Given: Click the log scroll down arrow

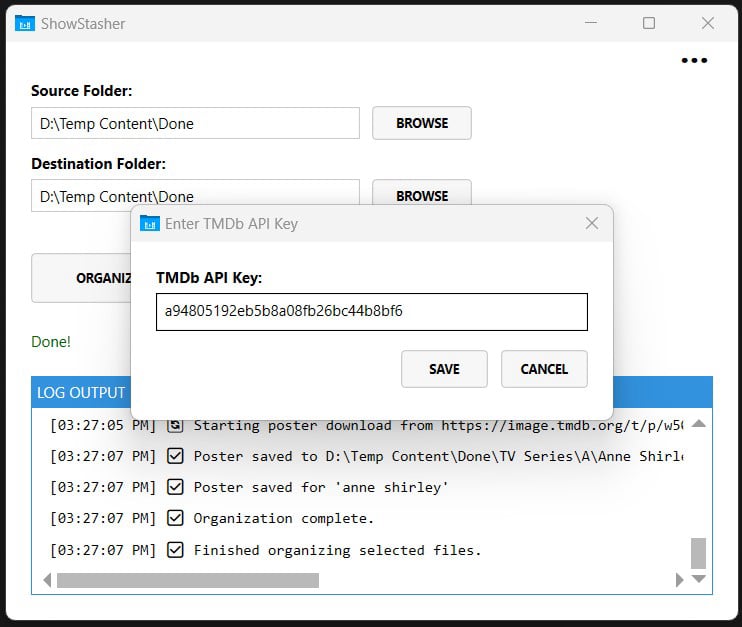Looking at the screenshot, I should click(x=698, y=579).
